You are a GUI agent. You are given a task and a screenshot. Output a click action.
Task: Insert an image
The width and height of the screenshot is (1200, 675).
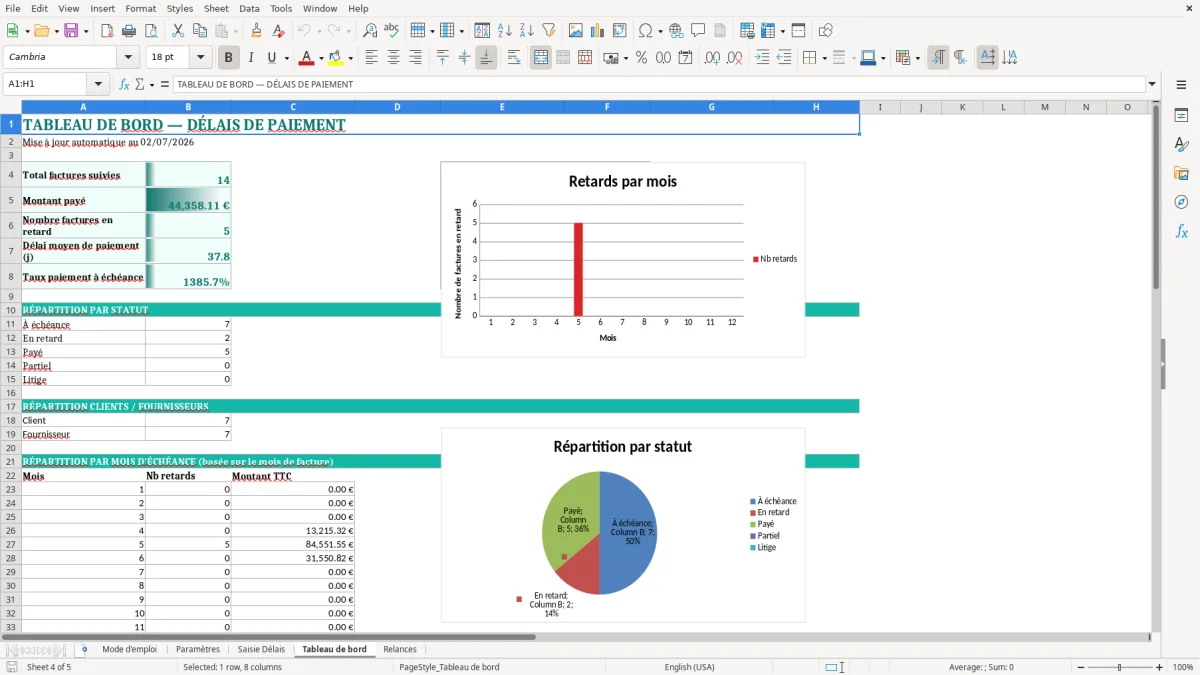576,31
